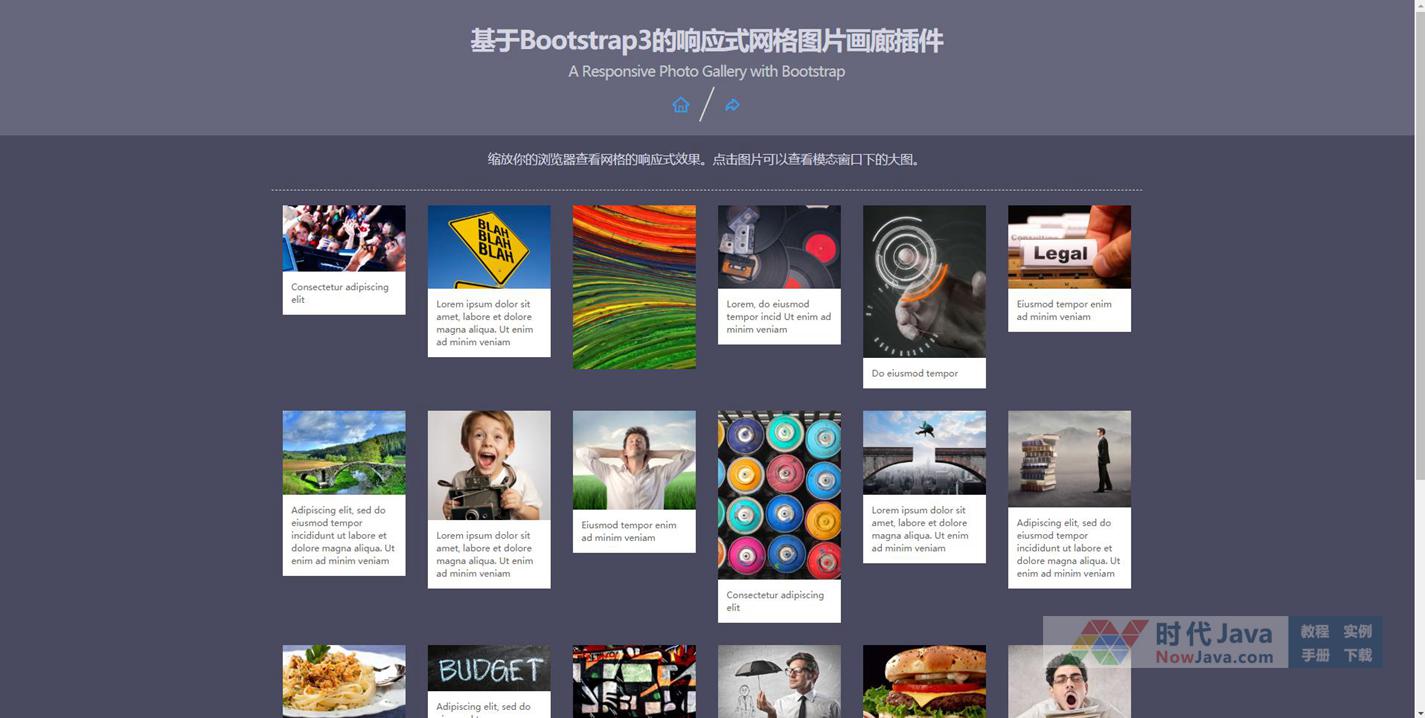Open the yellow Blah Blah Blah sign photo
Screen dimensions: 1425x718
pyautogui.click(x=489, y=247)
